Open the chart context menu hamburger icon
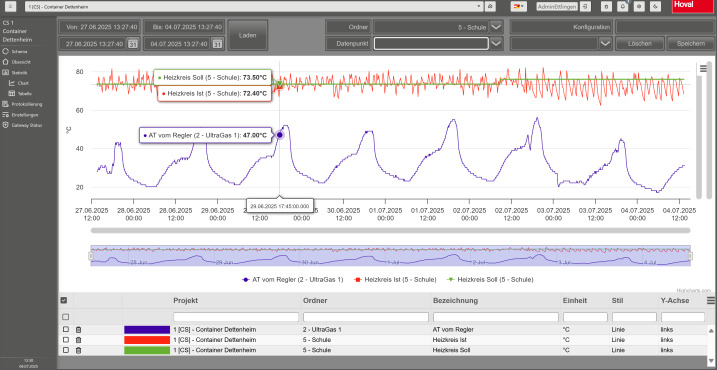Image resolution: width=717 pixels, height=370 pixels. pyautogui.click(x=703, y=69)
